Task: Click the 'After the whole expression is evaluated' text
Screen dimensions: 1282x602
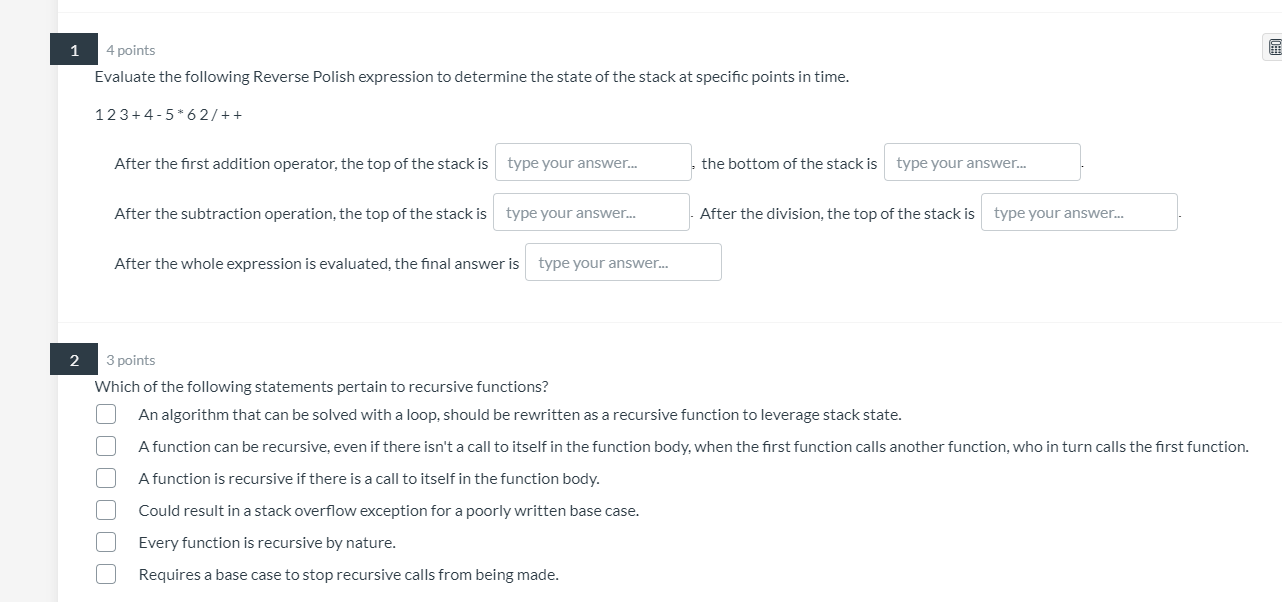Action: (316, 263)
